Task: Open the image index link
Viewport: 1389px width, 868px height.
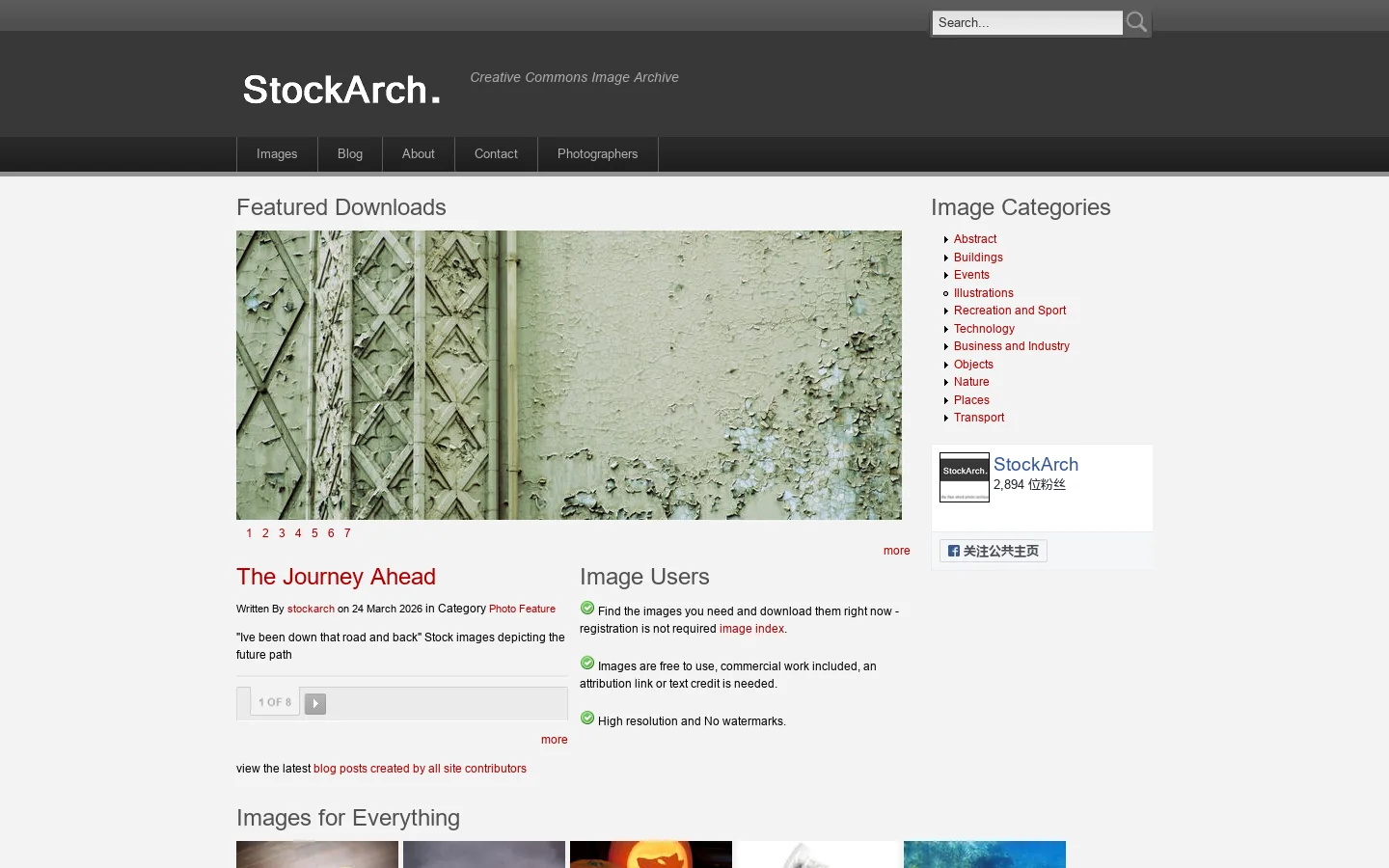Action: point(751,629)
